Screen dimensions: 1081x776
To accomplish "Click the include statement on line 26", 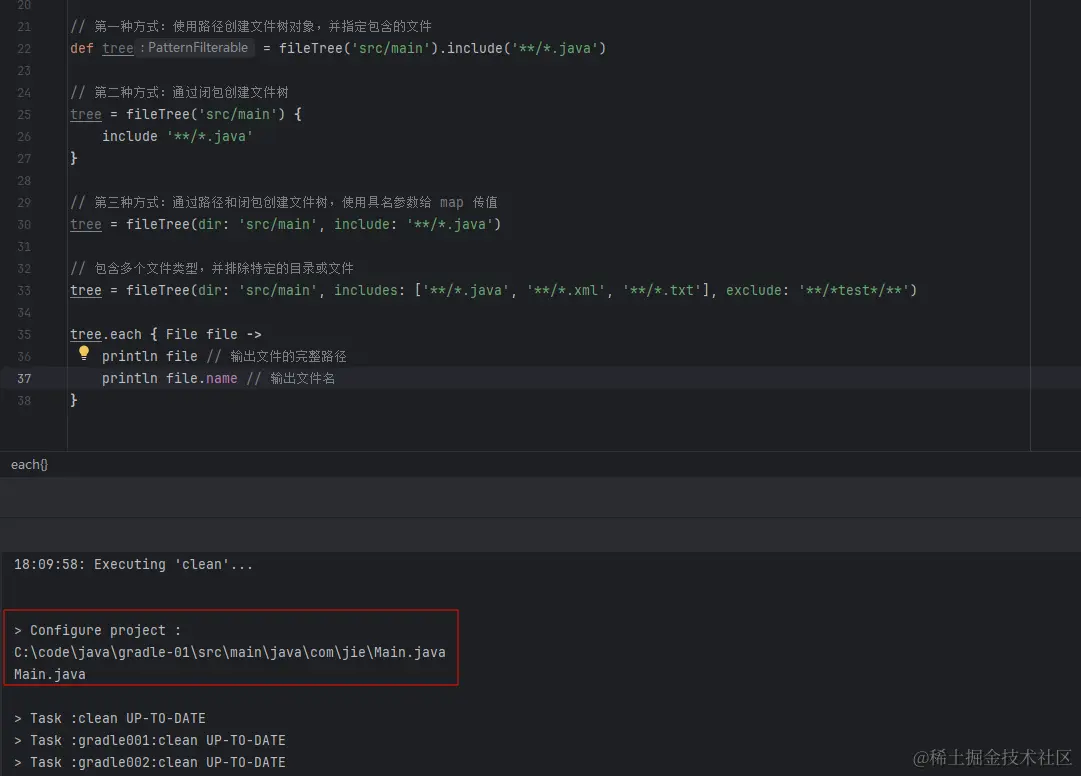I will [x=177, y=136].
